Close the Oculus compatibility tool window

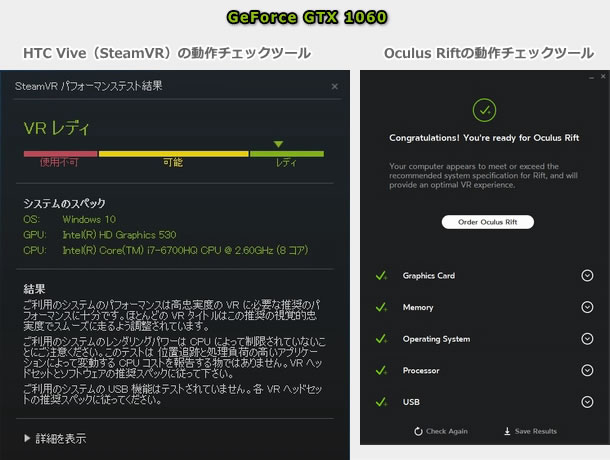[x=603, y=76]
